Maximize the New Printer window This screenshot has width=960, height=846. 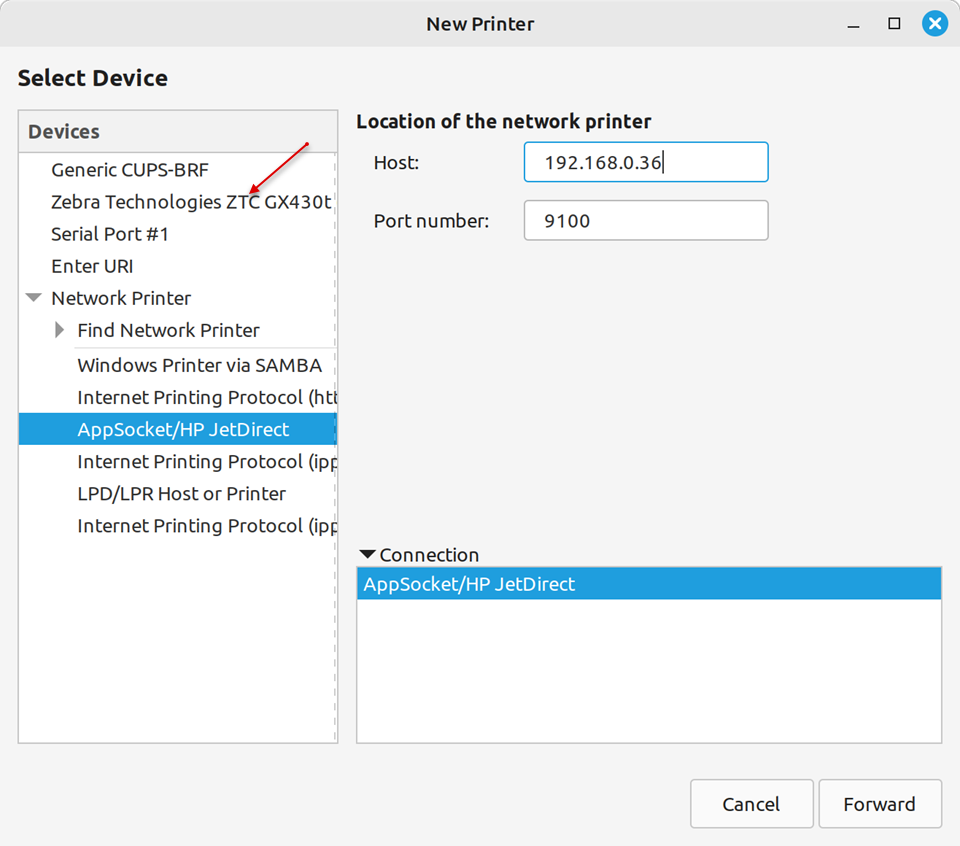pyautogui.click(x=895, y=24)
